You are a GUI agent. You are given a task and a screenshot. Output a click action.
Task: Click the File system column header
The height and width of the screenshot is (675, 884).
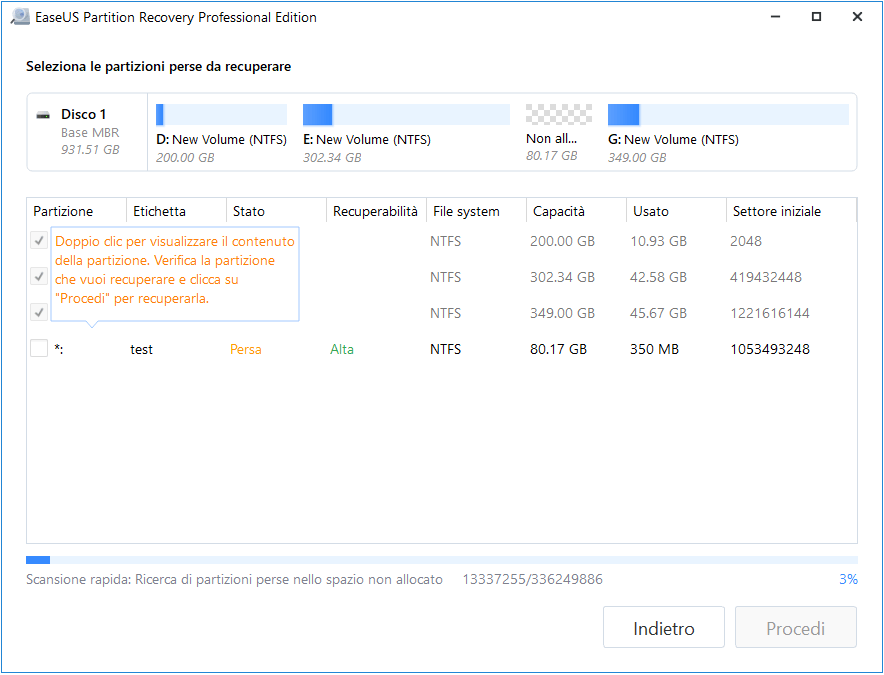point(476,211)
